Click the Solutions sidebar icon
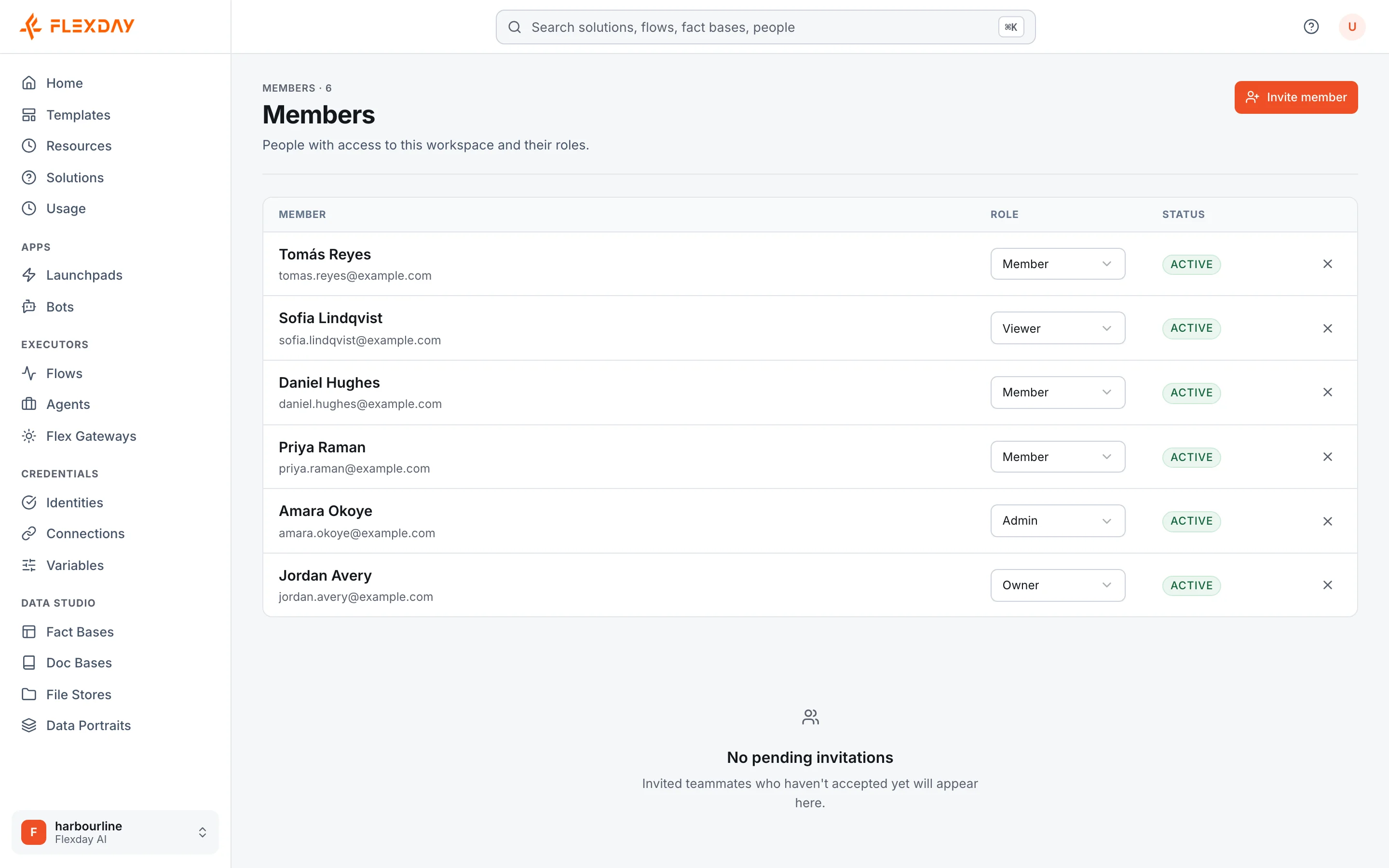 click(x=29, y=177)
